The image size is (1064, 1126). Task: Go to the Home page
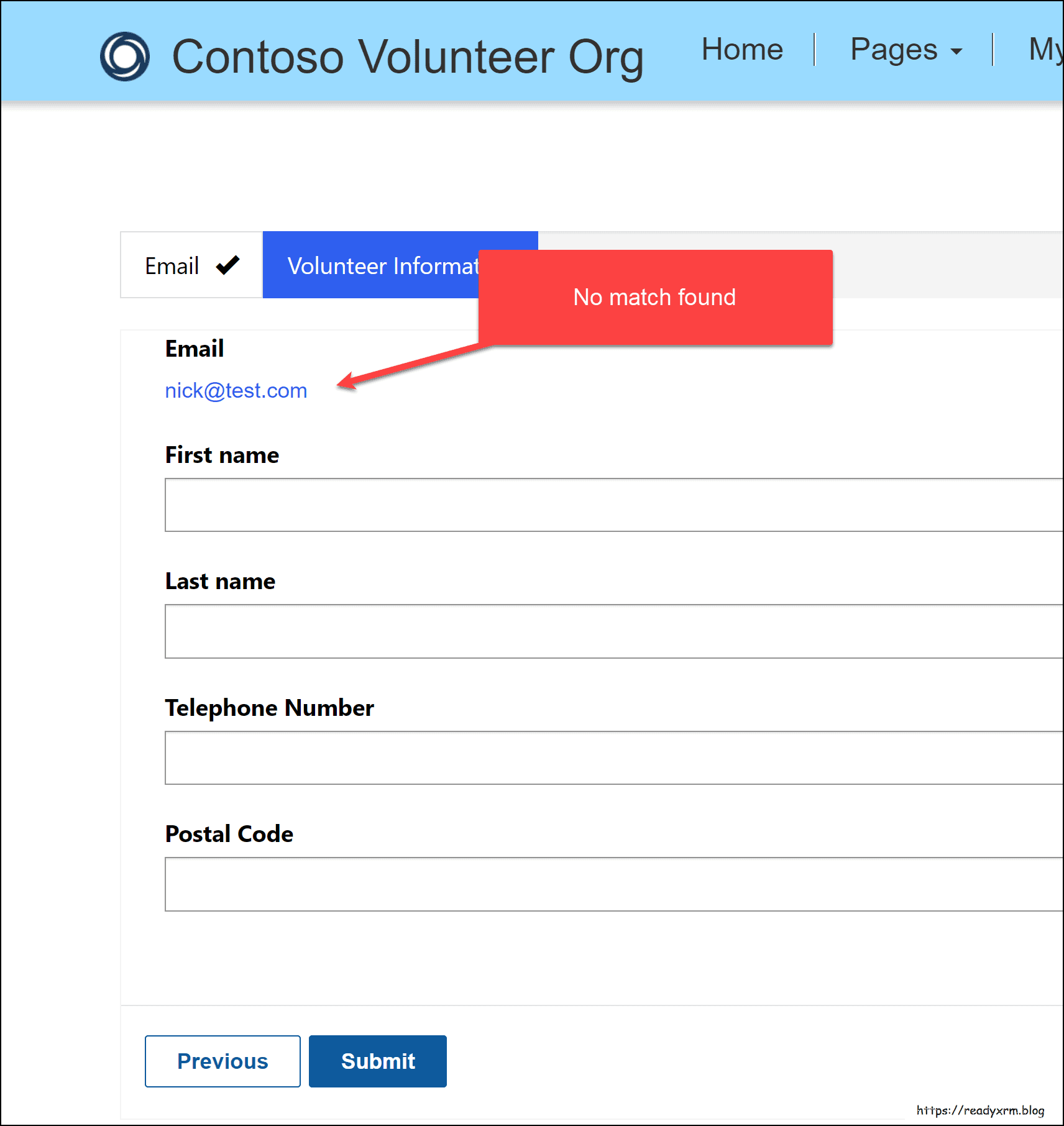tap(742, 49)
